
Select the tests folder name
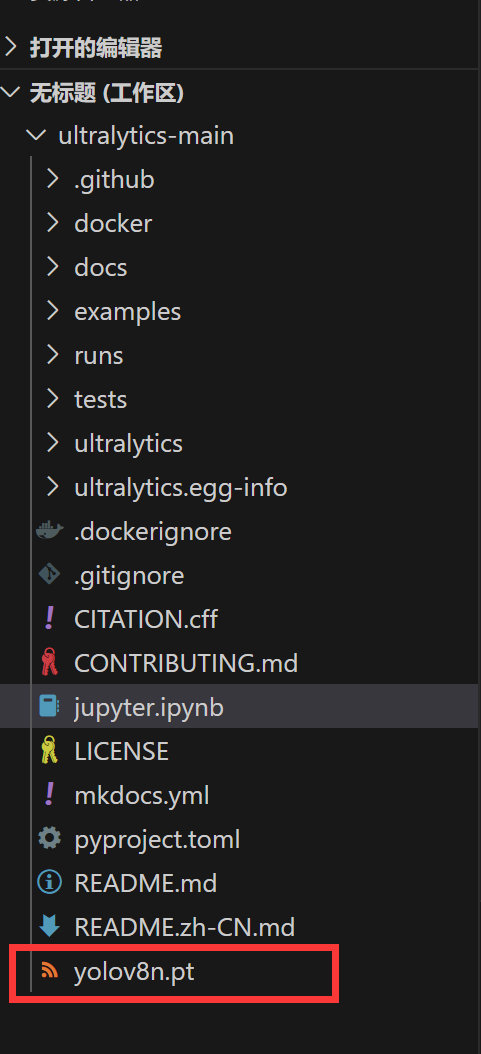tap(101, 399)
